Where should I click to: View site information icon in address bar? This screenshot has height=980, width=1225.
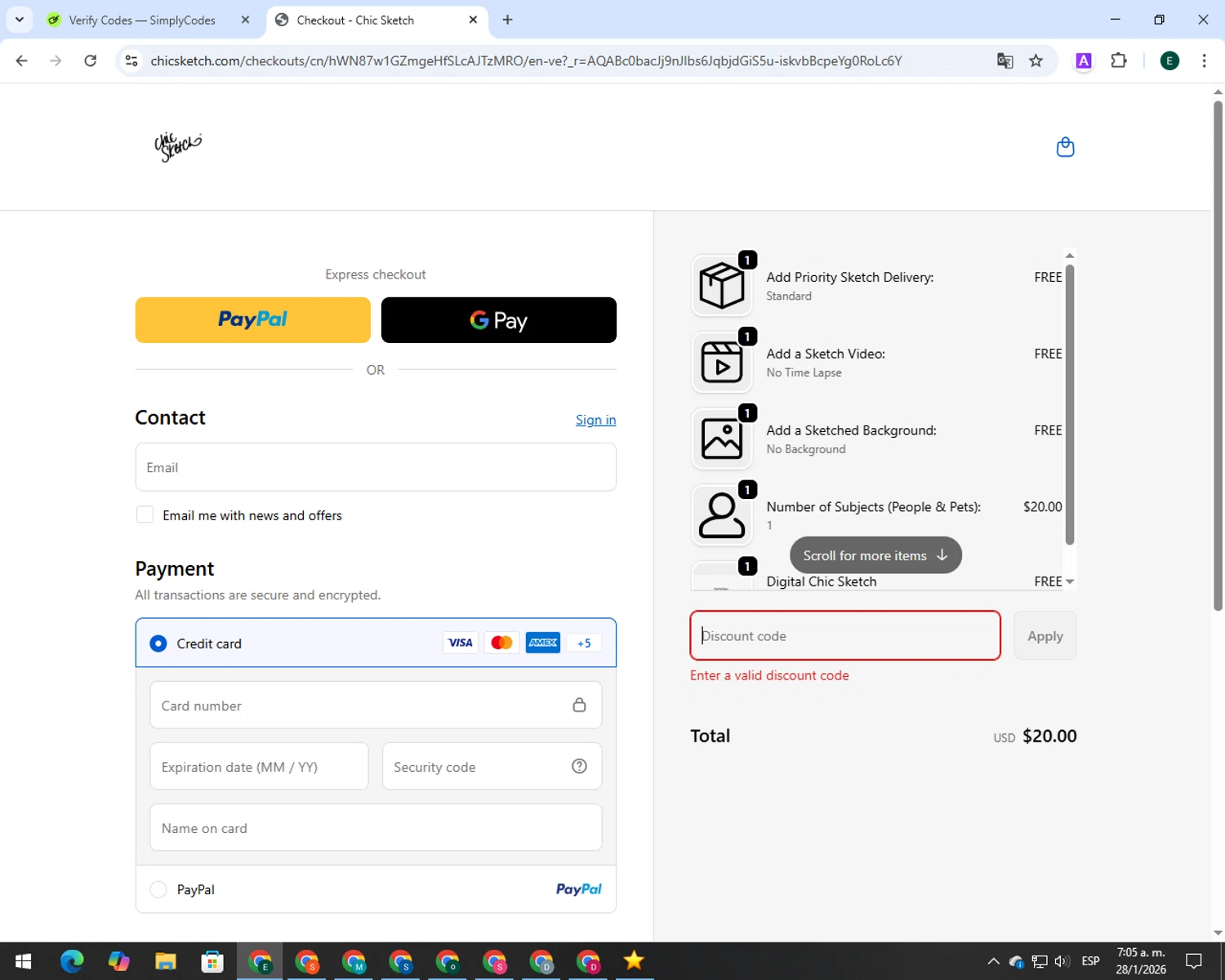(x=131, y=60)
